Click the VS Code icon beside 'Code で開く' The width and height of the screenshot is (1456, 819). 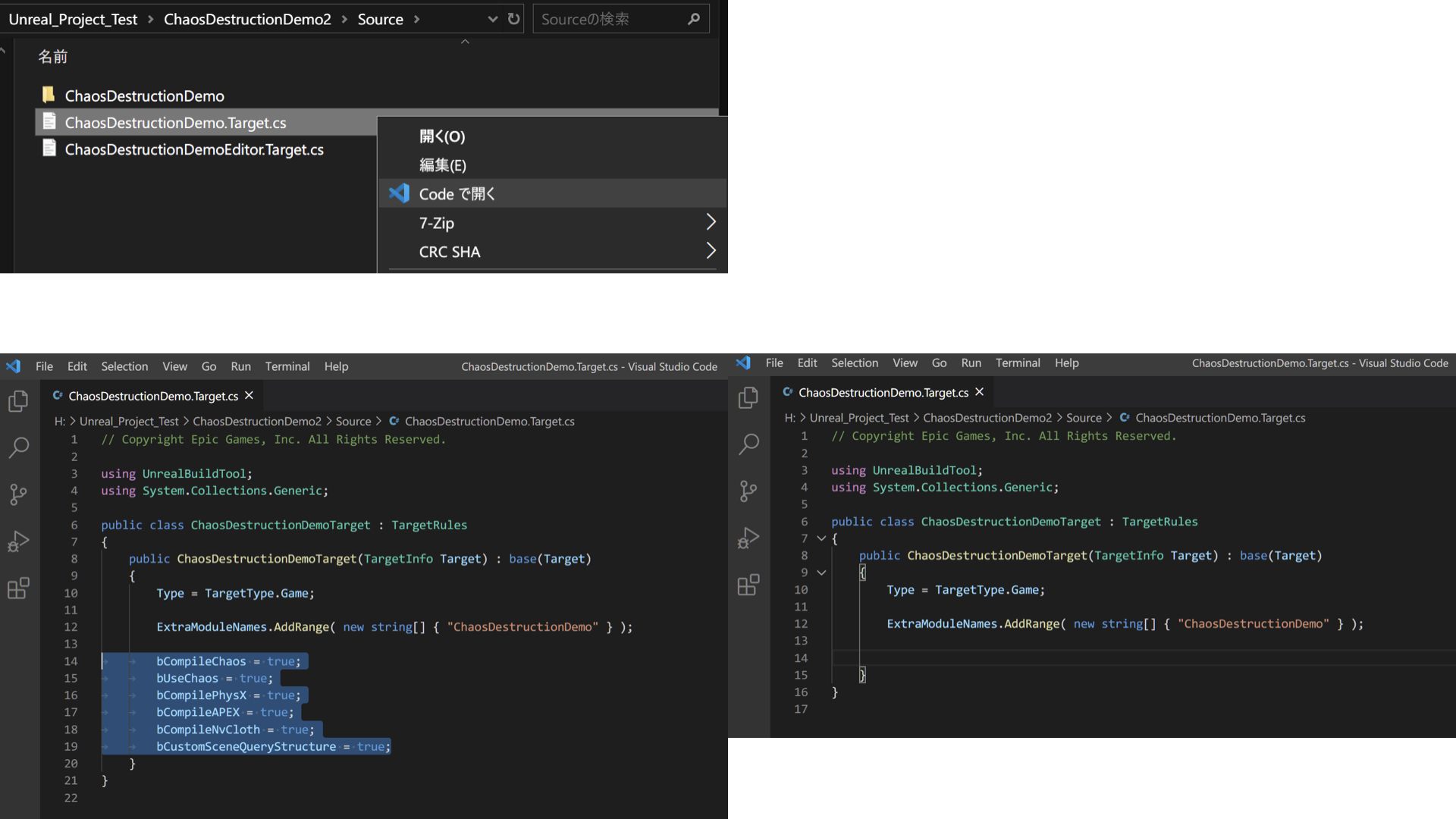[400, 193]
